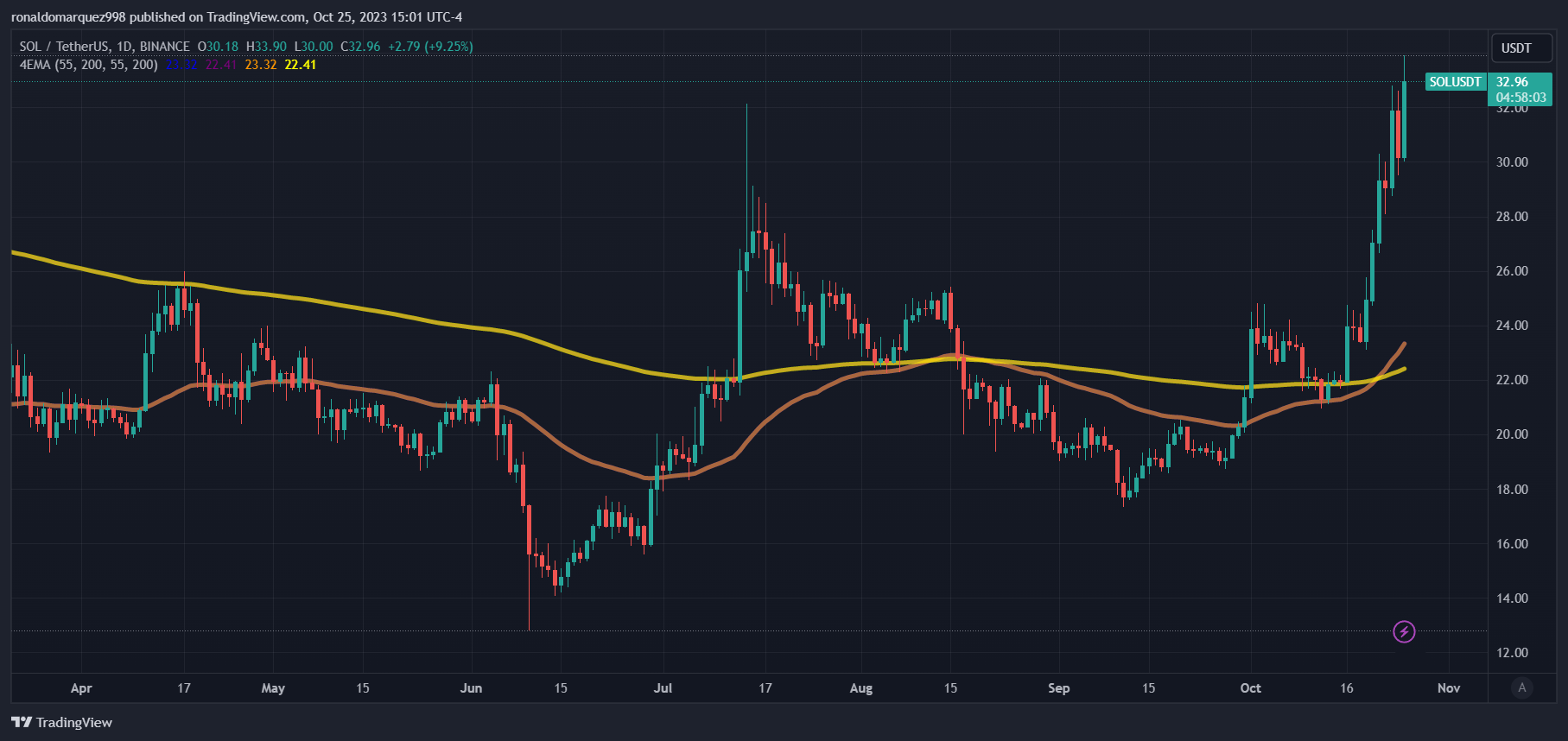Click the high value H33.90
Image resolution: width=1568 pixels, height=741 pixels.
click(266, 47)
